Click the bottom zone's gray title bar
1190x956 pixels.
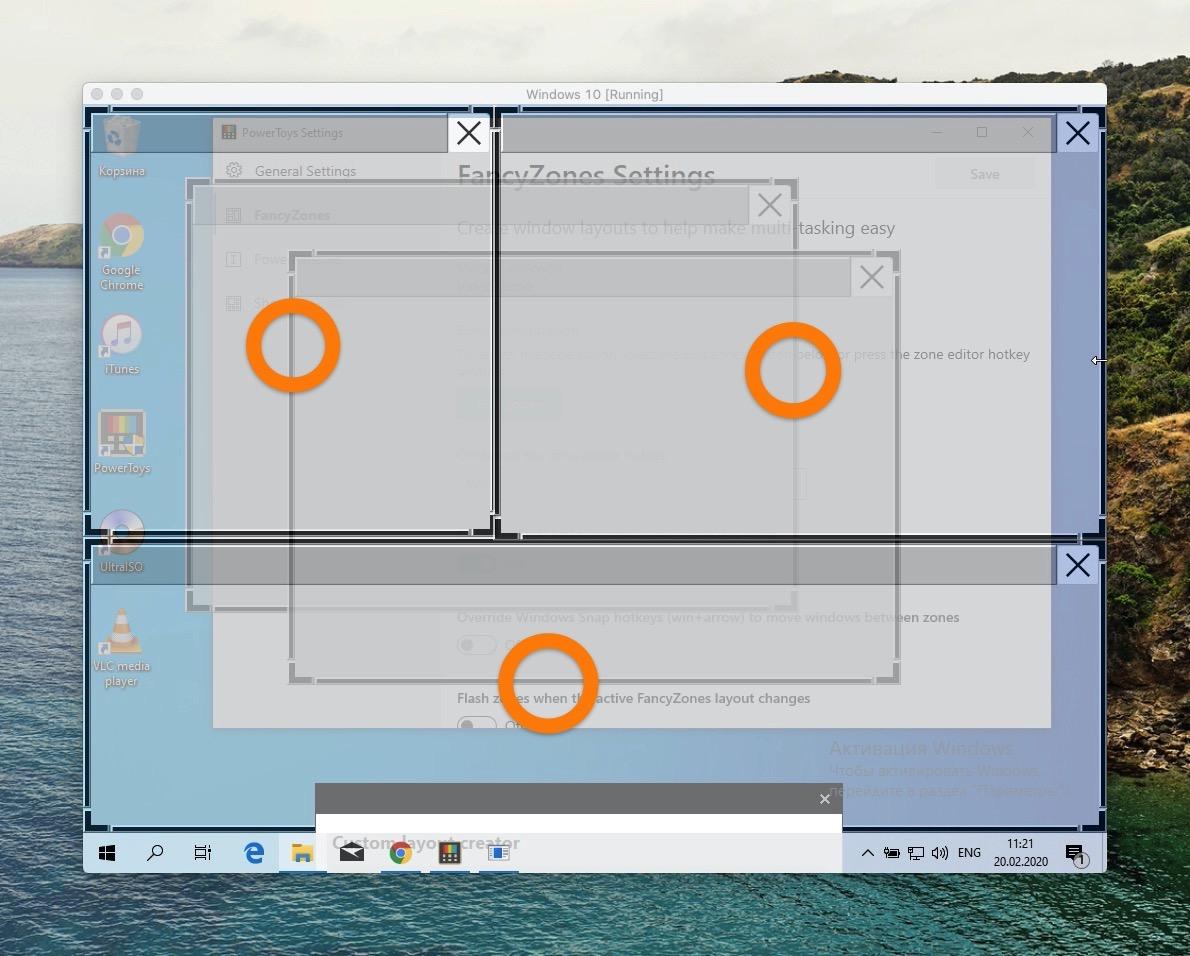point(574,564)
